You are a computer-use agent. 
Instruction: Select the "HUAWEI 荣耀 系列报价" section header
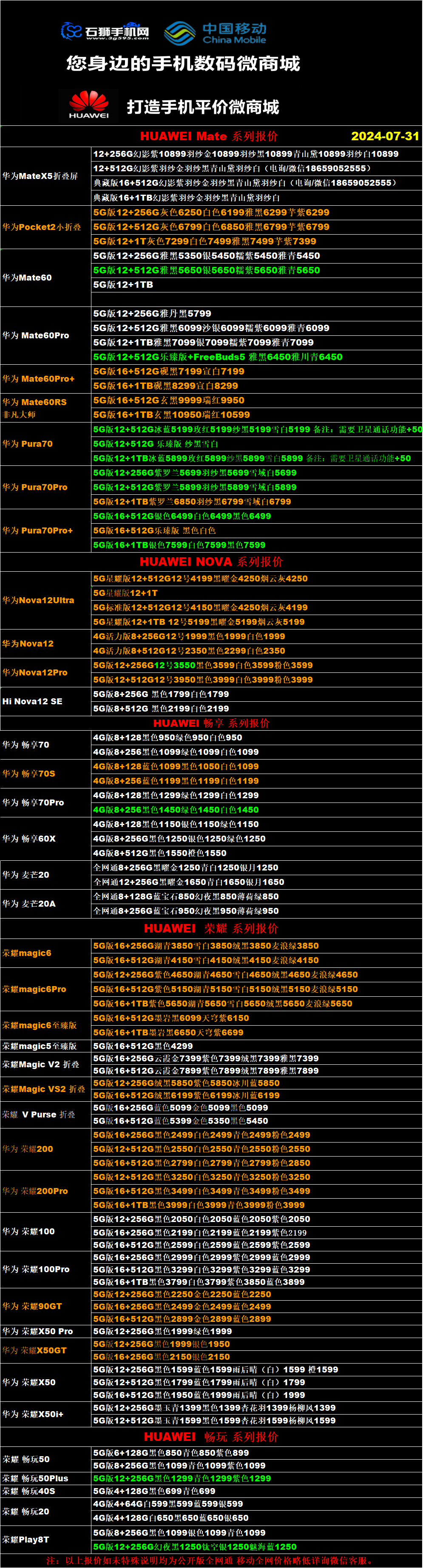point(211,928)
